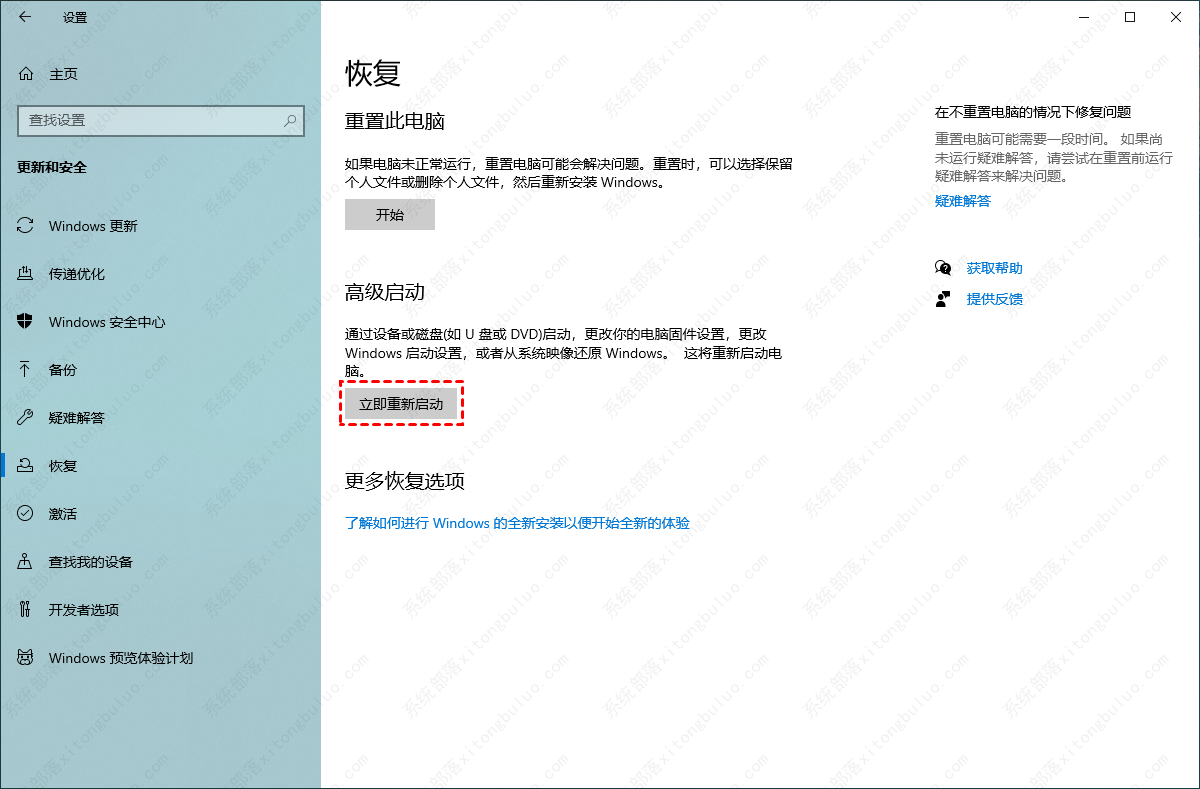1200x789 pixels.
Task: Click the 传递优化 icon
Action: pos(26,274)
